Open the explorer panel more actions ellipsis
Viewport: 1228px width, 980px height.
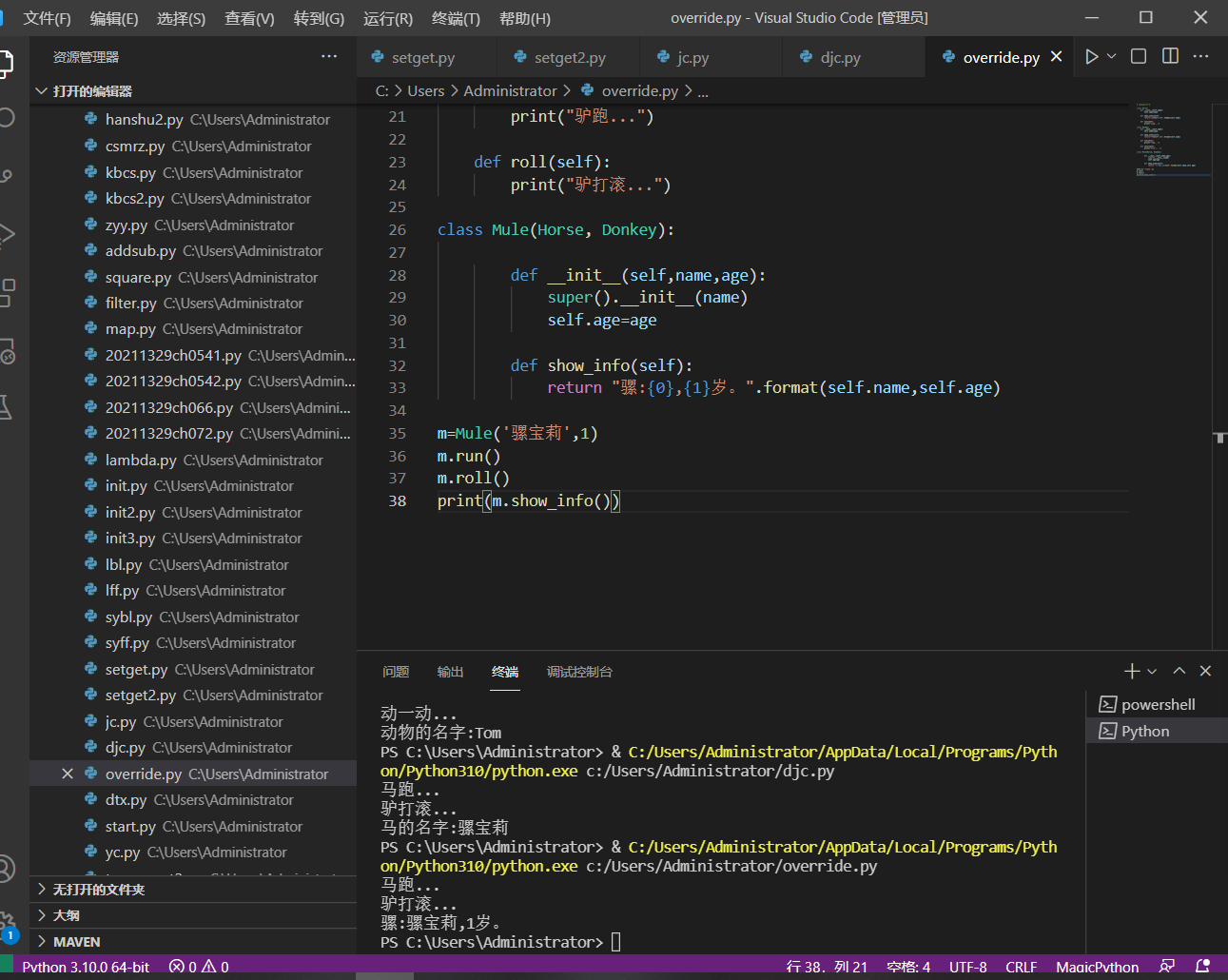(x=329, y=57)
